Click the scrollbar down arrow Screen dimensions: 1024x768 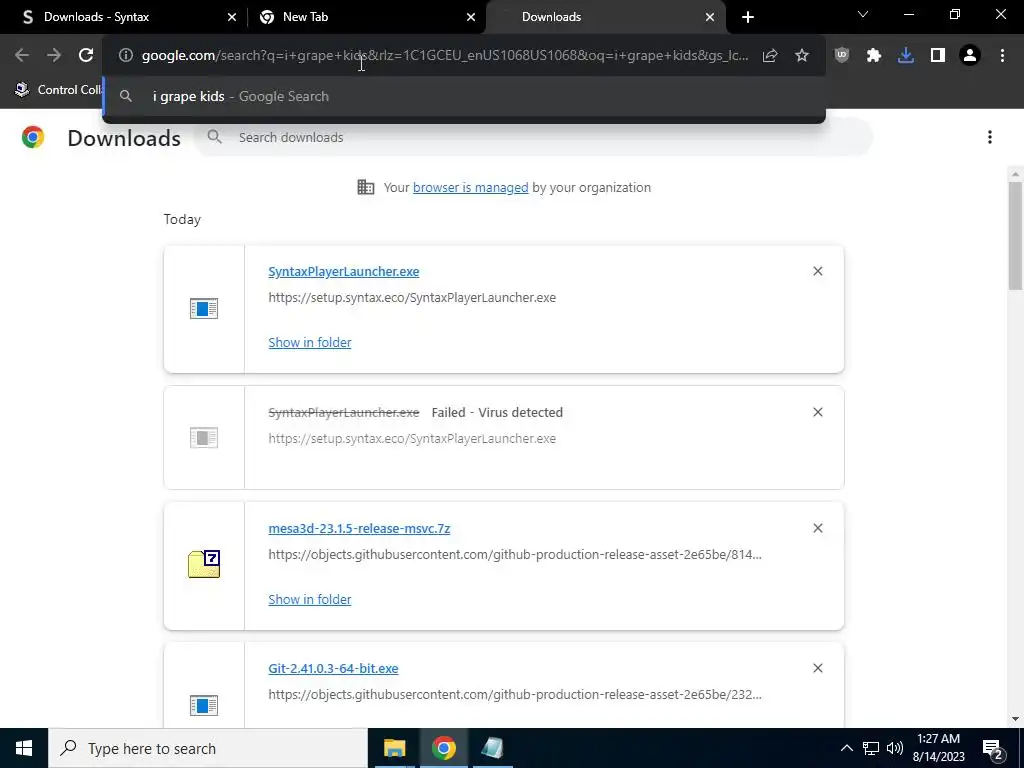1015,719
